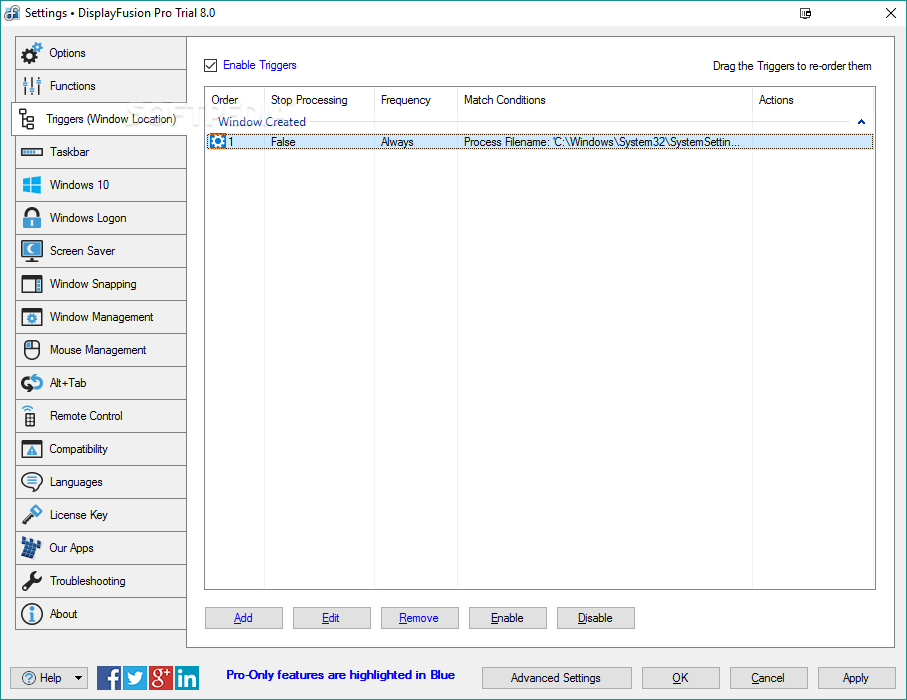907x700 pixels.
Task: Click the Stop Processing column header
Action: click(x=319, y=100)
